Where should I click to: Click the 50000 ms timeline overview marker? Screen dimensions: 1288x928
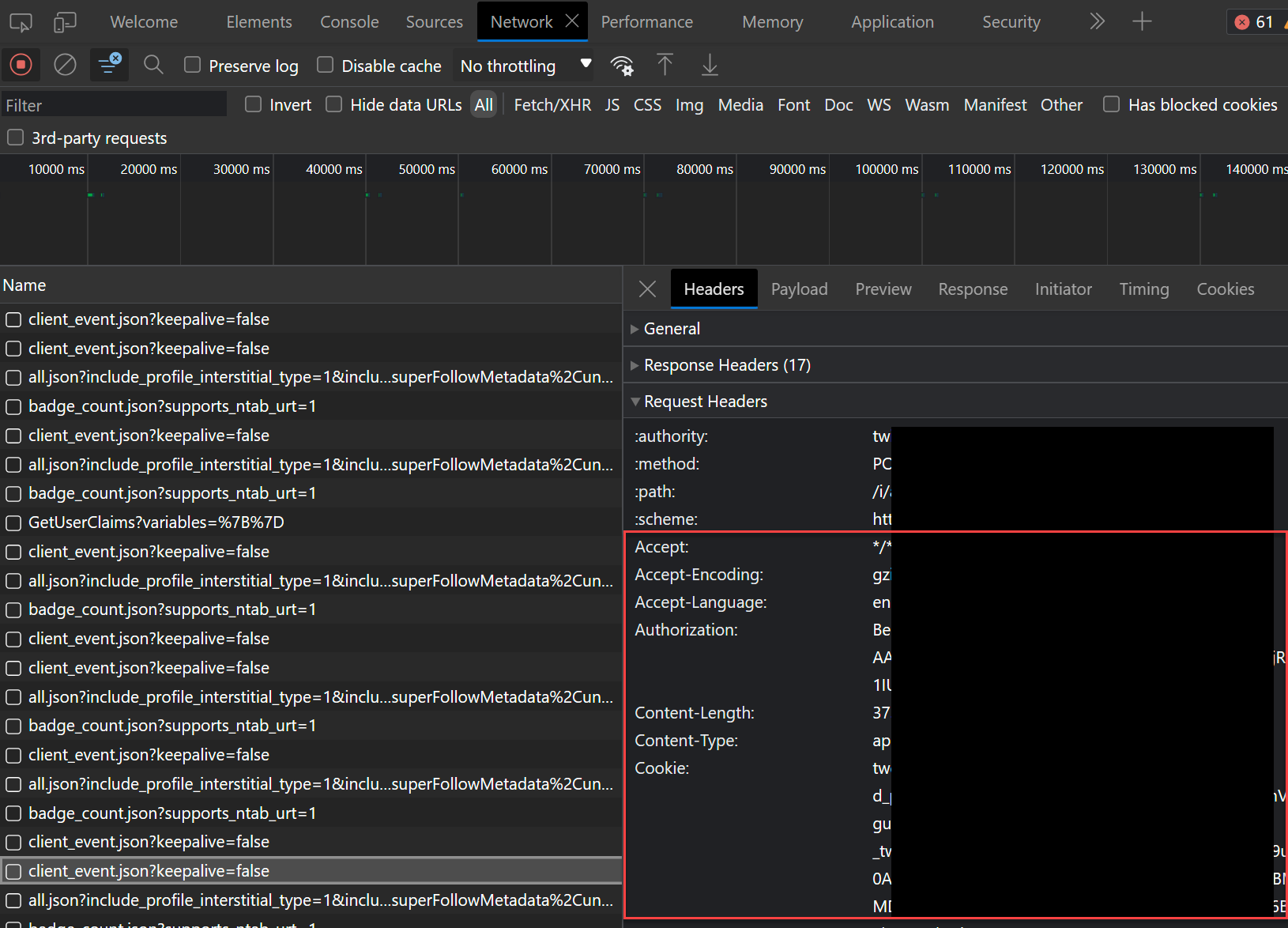click(x=427, y=169)
